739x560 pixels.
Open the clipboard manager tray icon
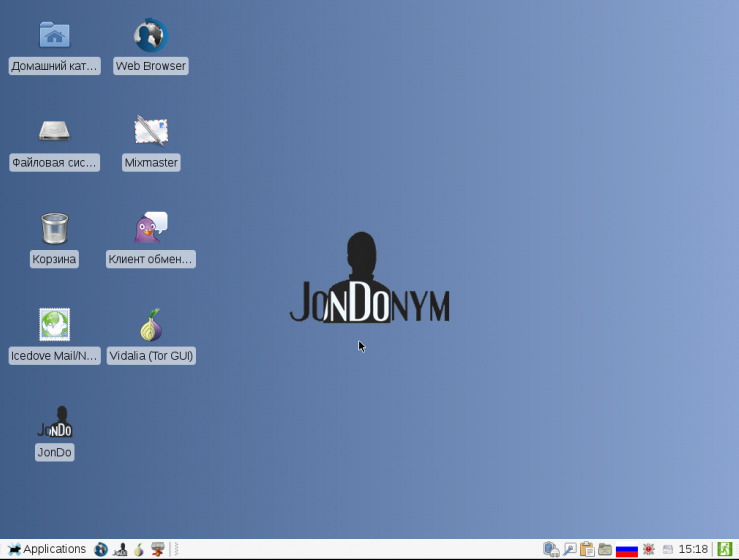(587, 549)
